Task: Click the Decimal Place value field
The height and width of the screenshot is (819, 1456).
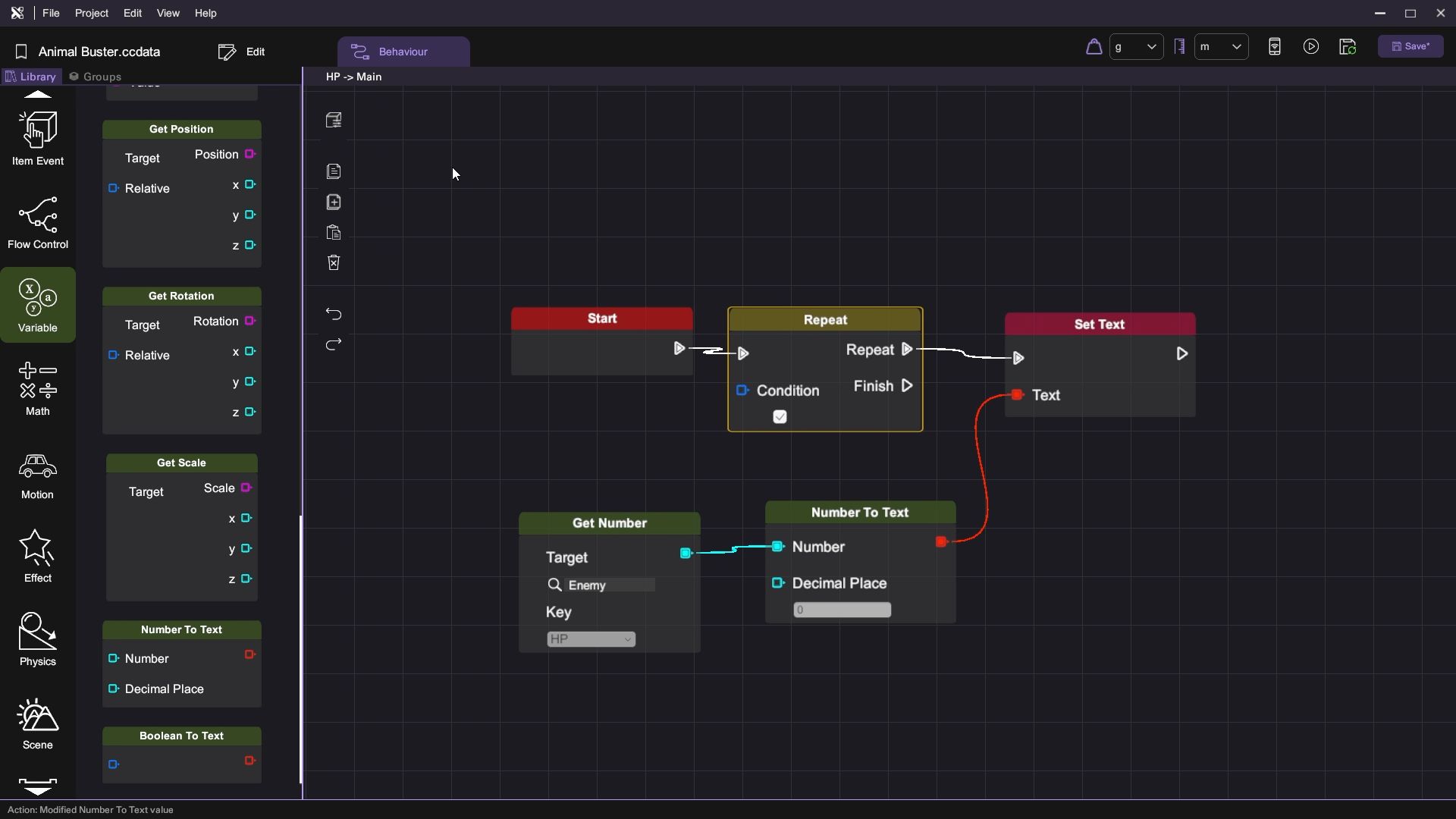Action: tap(842, 610)
